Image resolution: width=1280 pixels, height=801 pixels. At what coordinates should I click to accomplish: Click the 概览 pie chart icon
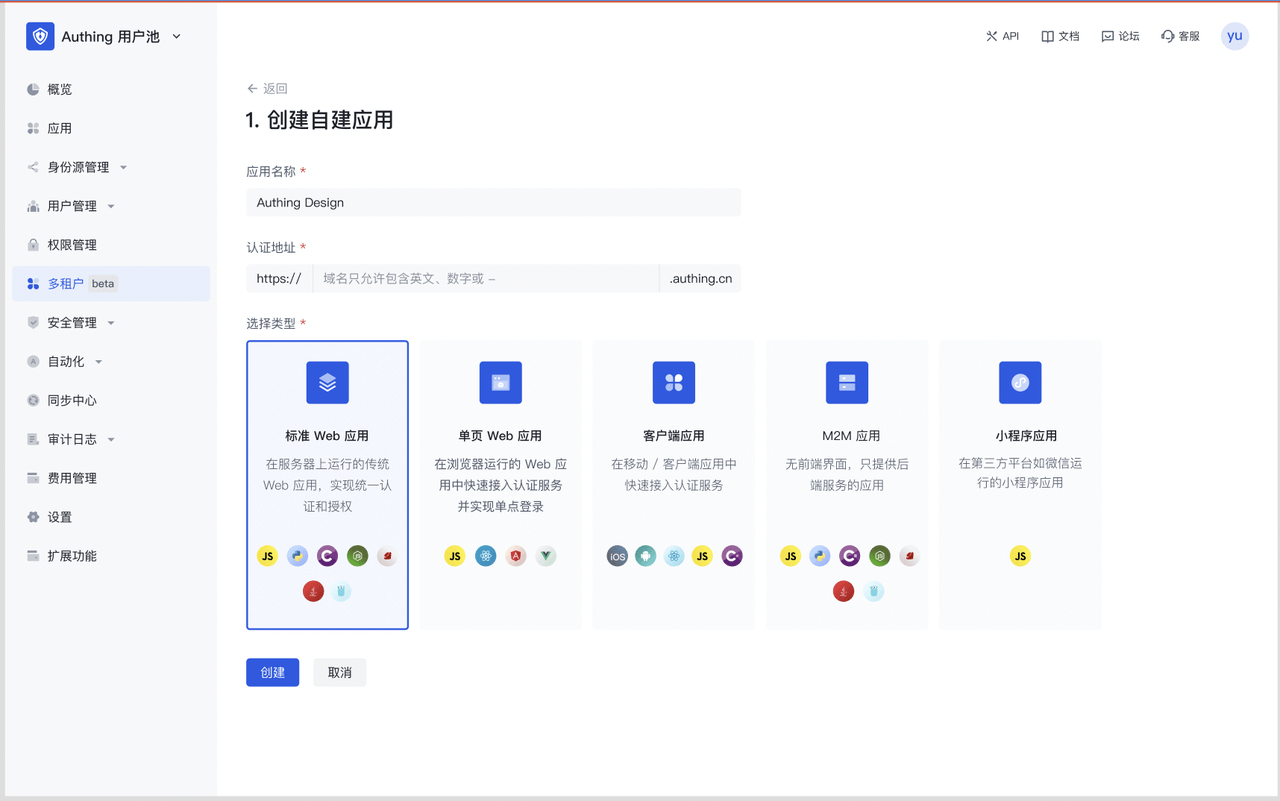pyautogui.click(x=33, y=89)
